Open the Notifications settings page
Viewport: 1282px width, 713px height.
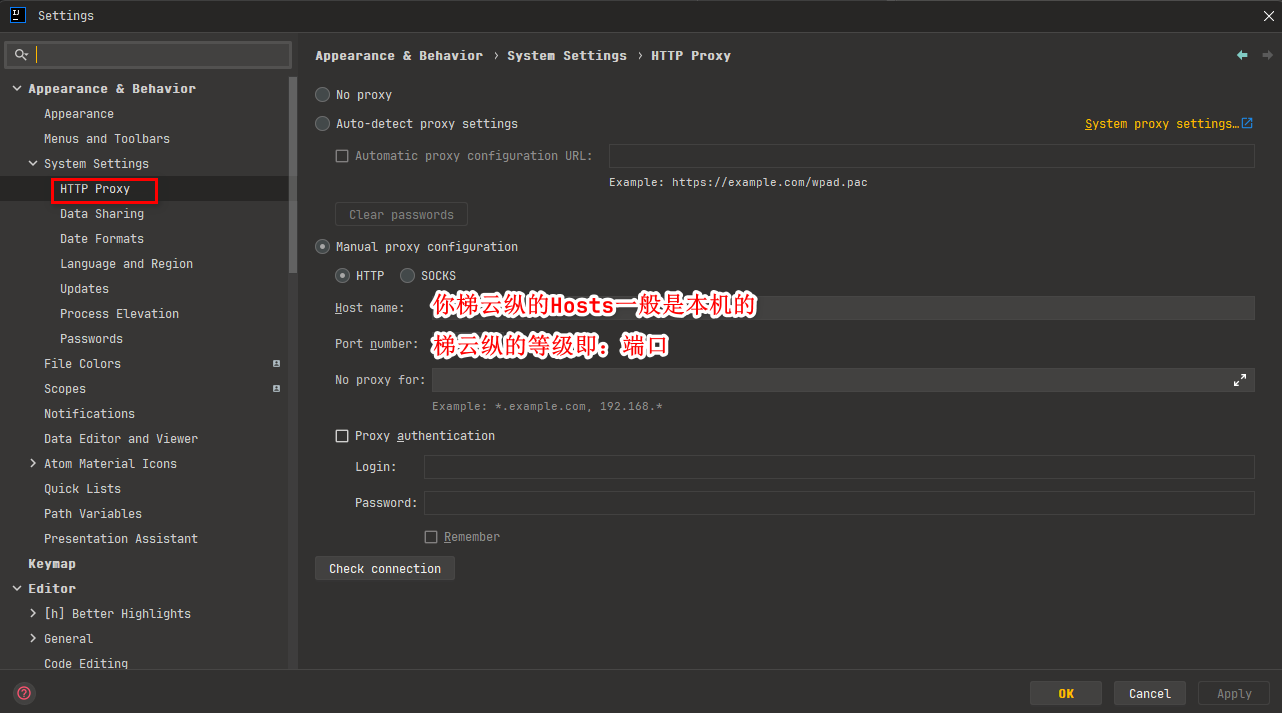(x=89, y=414)
